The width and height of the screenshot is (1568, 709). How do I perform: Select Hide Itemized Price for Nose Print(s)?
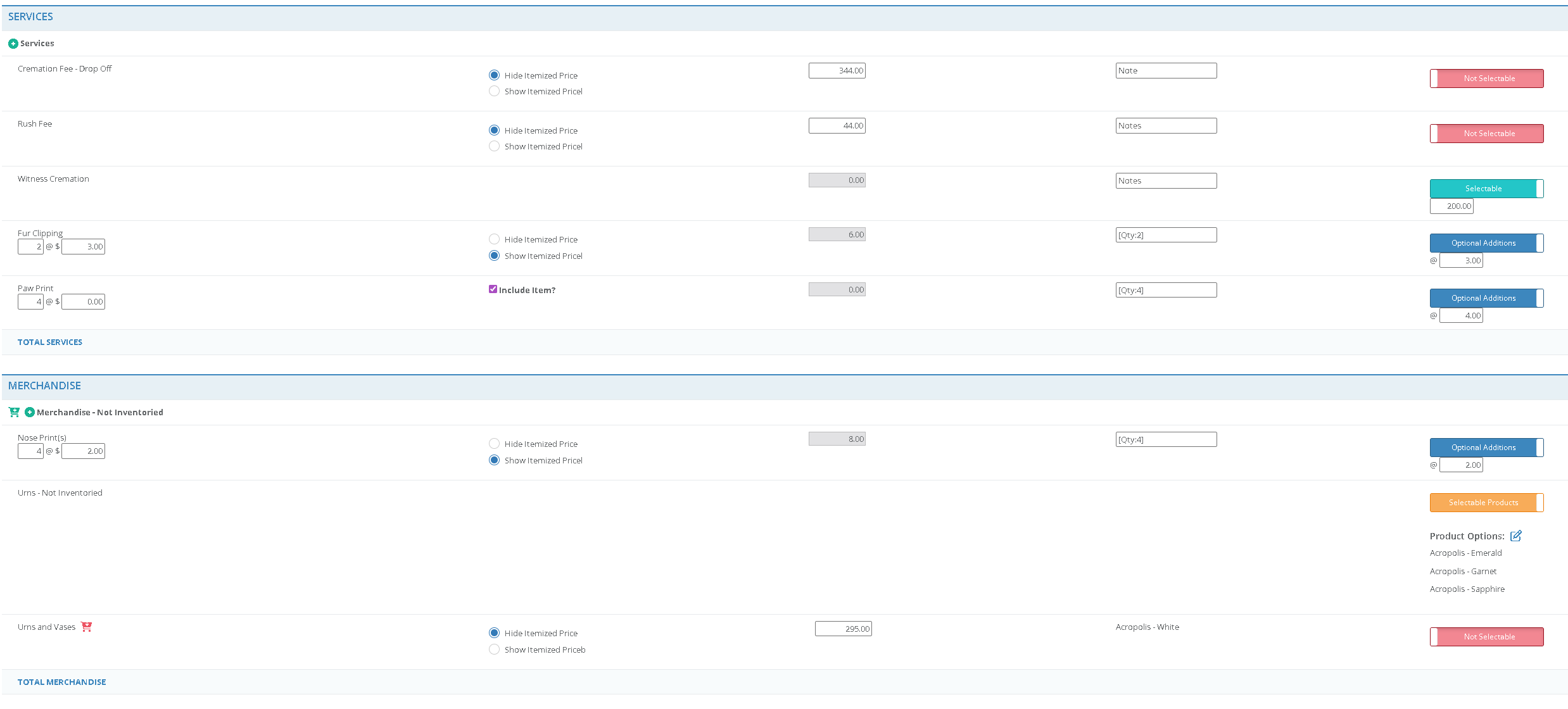pyautogui.click(x=494, y=444)
